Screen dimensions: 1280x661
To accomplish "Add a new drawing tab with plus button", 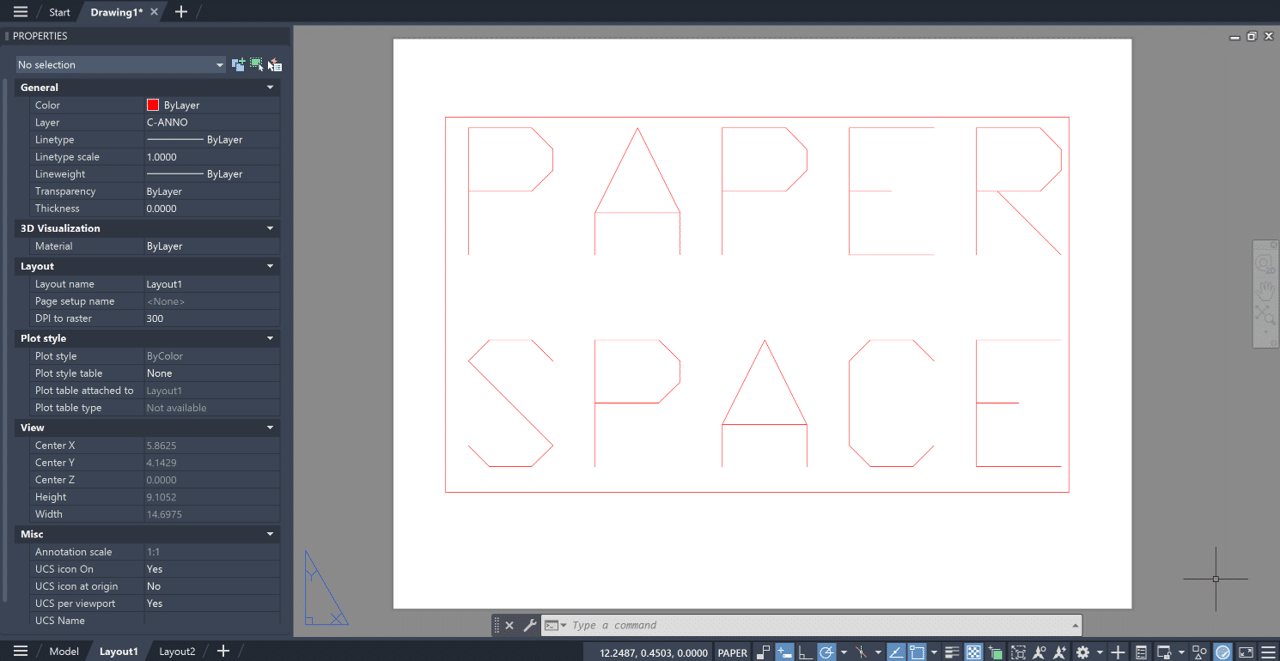I will pyautogui.click(x=181, y=12).
